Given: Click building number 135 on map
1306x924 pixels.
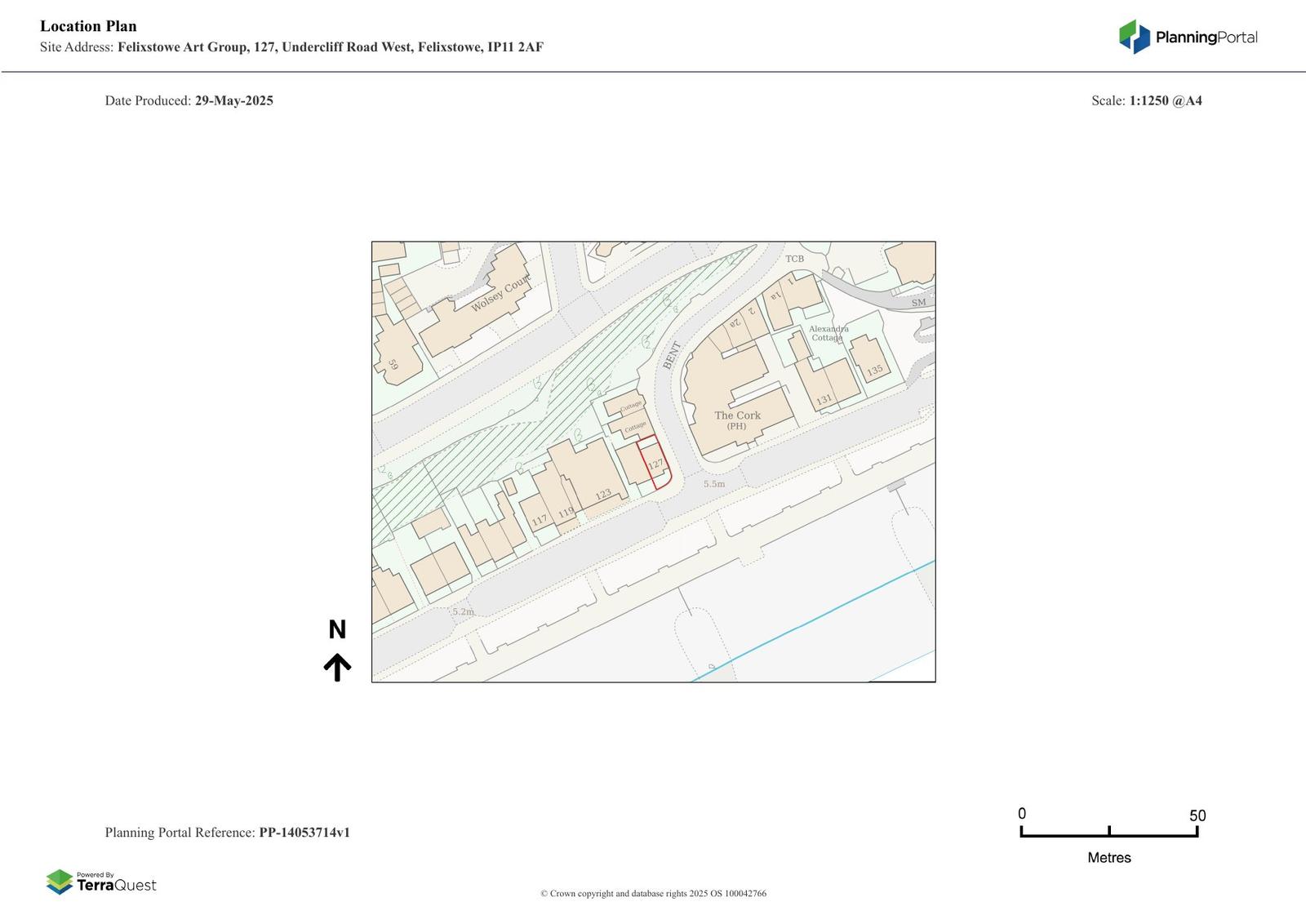Looking at the screenshot, I should (x=874, y=371).
